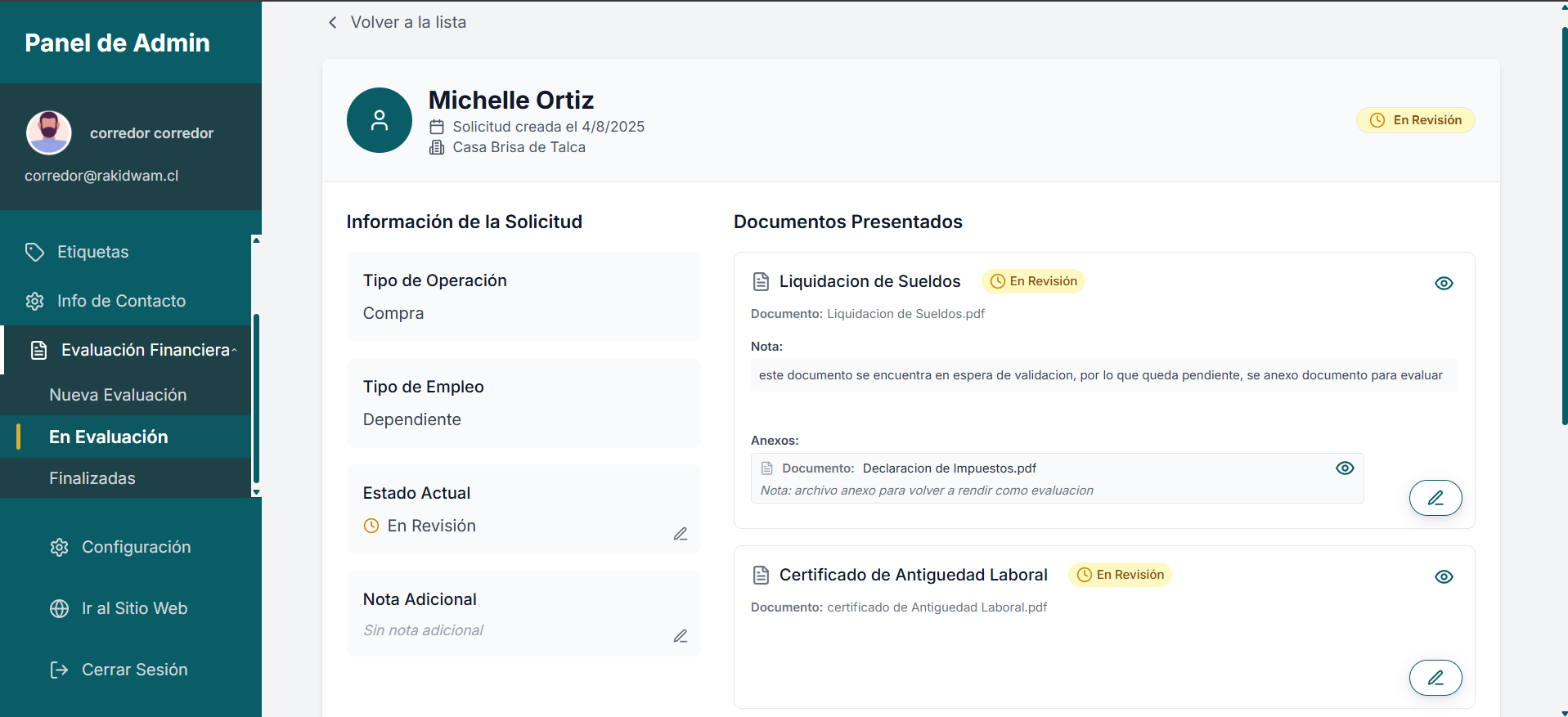Viewport: 1568px width, 717px height.
Task: Open Nueva Evaluación submenu item
Action: tap(118, 395)
